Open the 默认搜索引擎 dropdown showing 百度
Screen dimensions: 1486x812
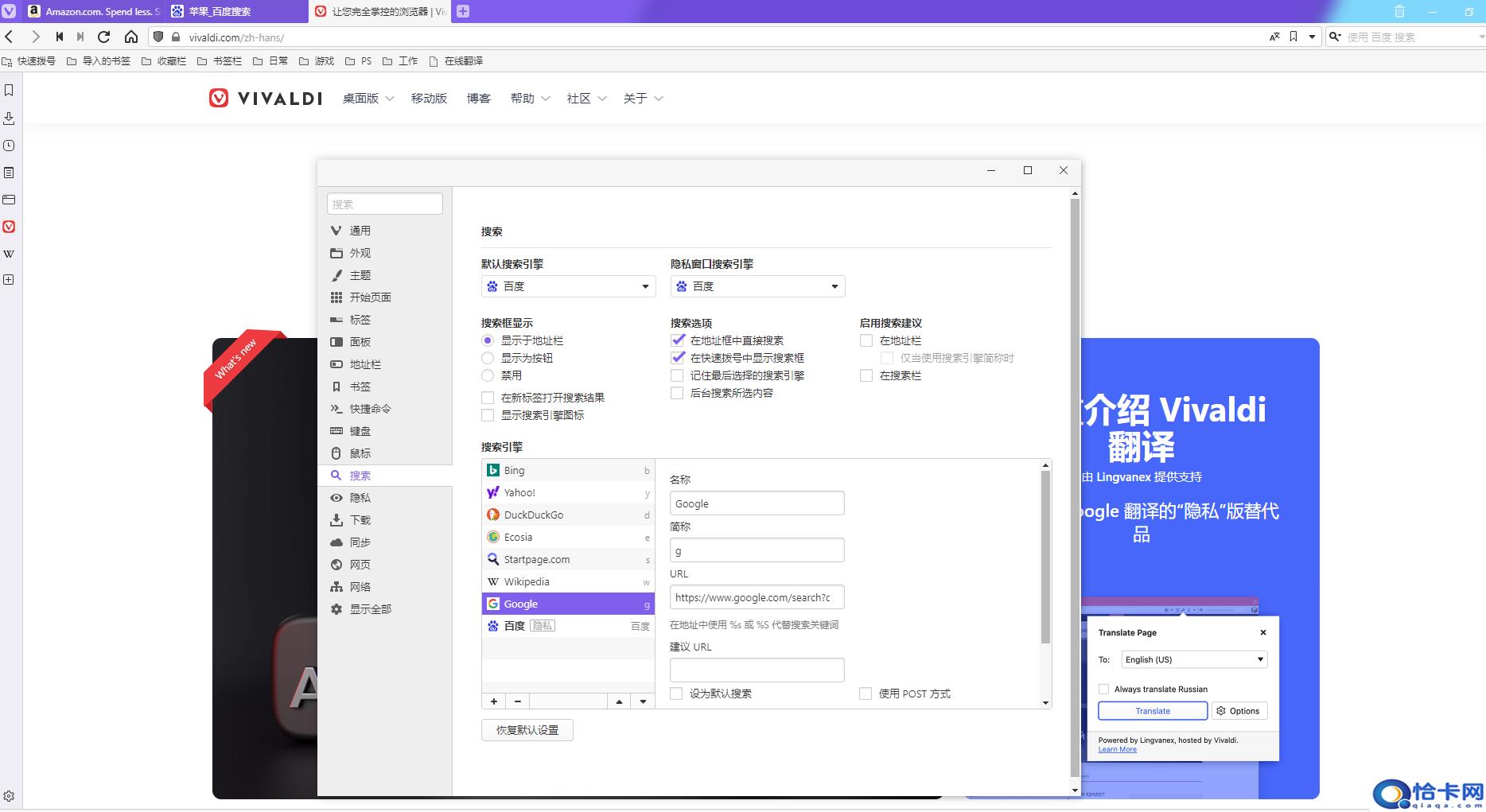pyautogui.click(x=567, y=286)
